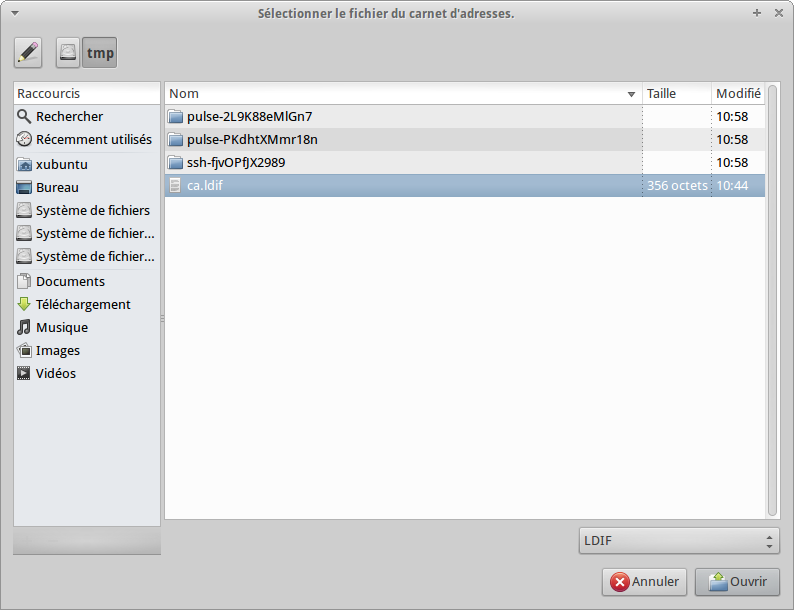
Task: Expand the LDIF file type dropdown
Action: pyautogui.click(x=678, y=541)
